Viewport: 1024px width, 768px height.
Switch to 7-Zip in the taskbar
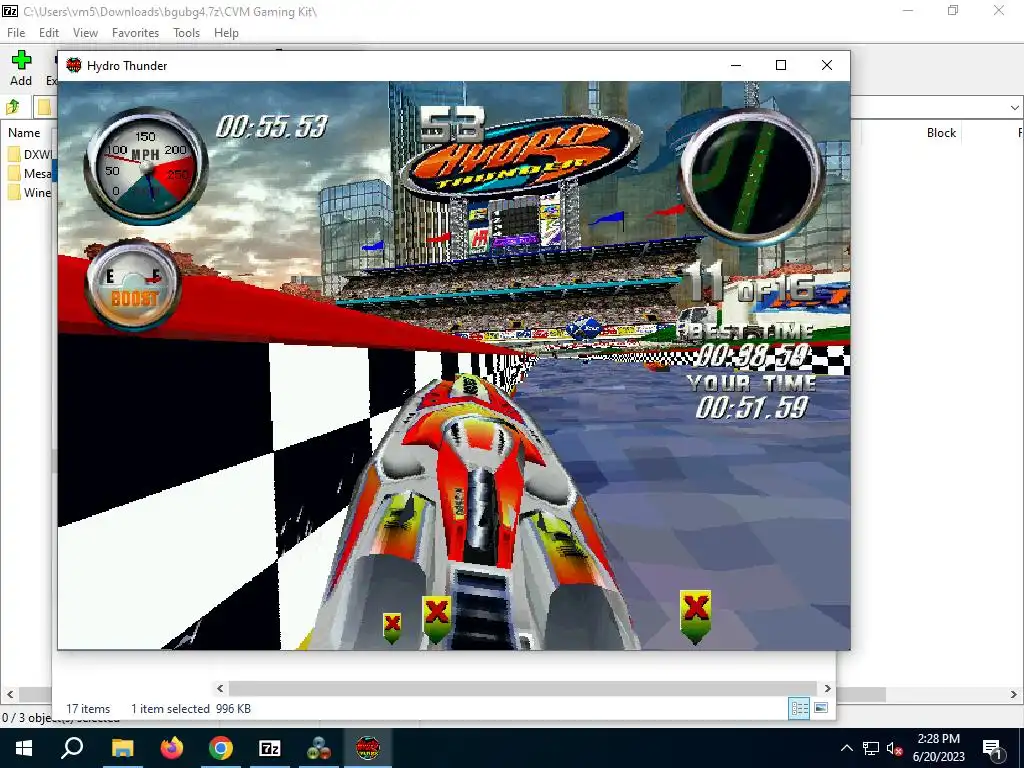coord(270,748)
